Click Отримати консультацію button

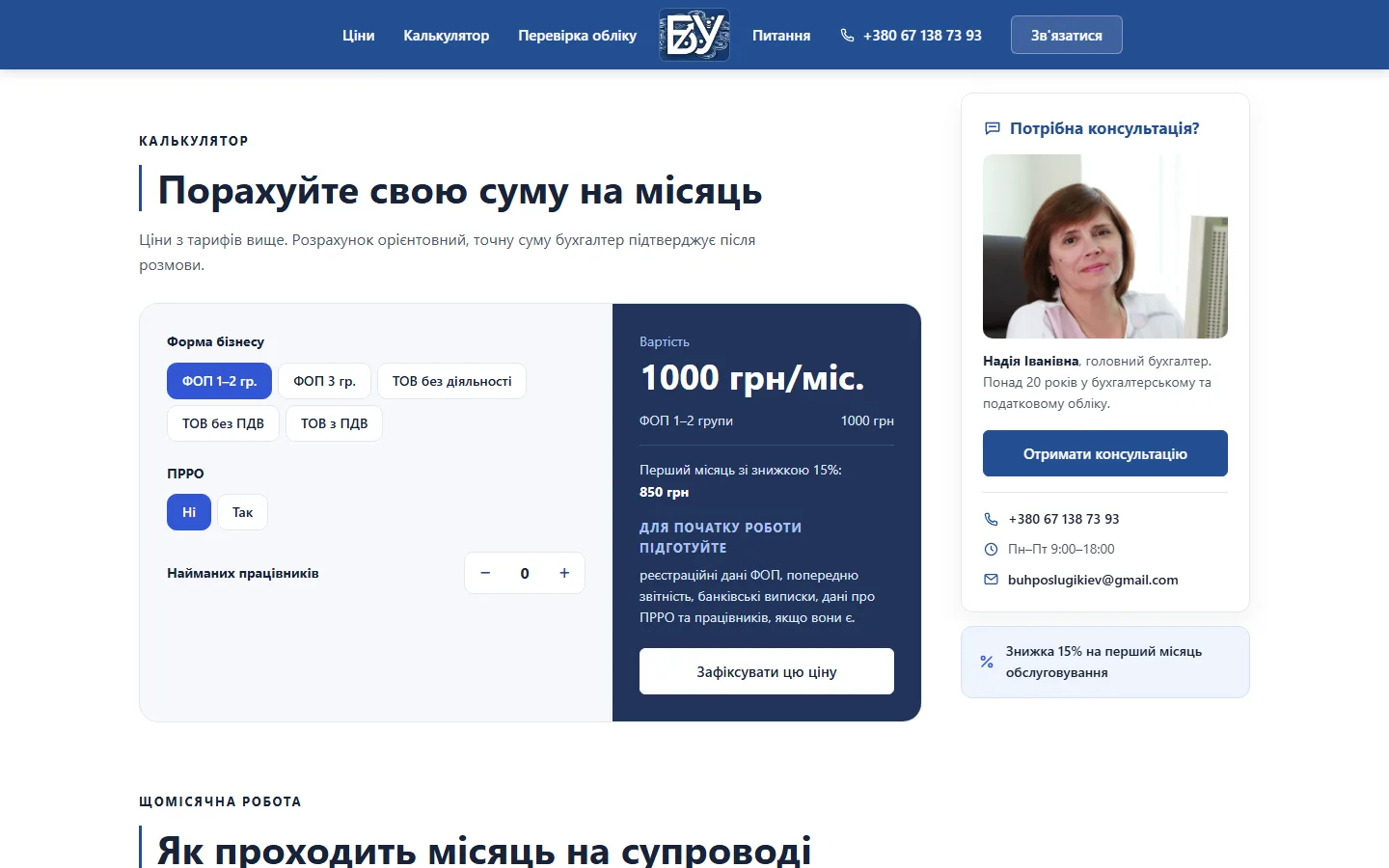pos(1105,453)
